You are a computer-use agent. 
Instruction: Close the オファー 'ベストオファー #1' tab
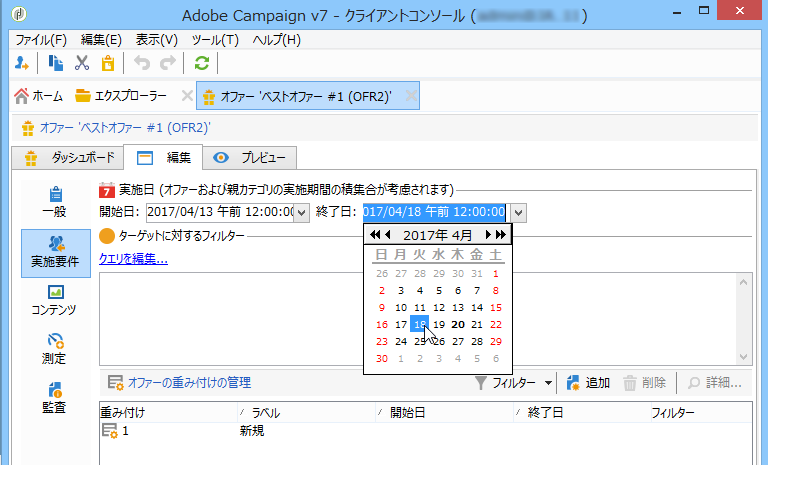[x=411, y=95]
